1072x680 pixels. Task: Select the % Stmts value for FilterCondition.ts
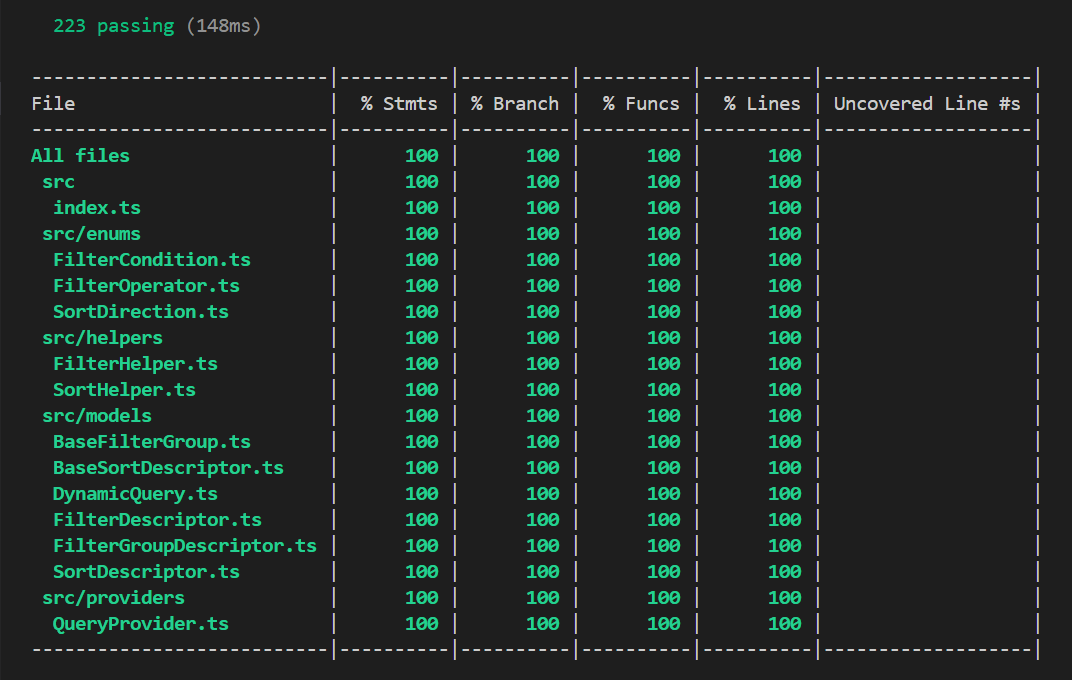[422, 260]
